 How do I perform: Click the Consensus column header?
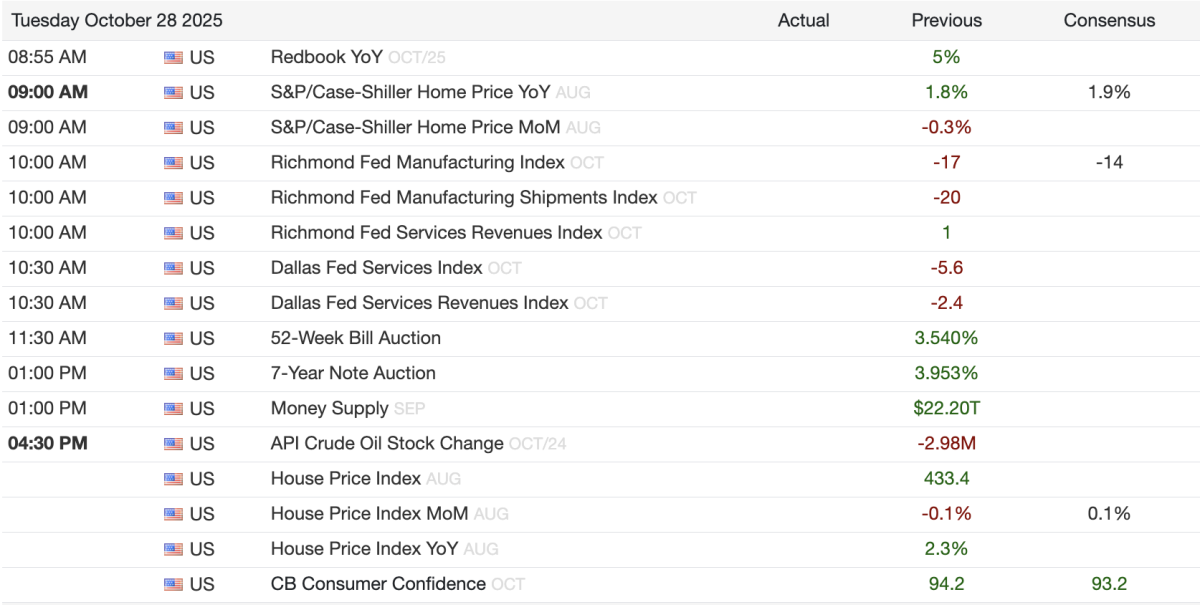[x=1109, y=20]
